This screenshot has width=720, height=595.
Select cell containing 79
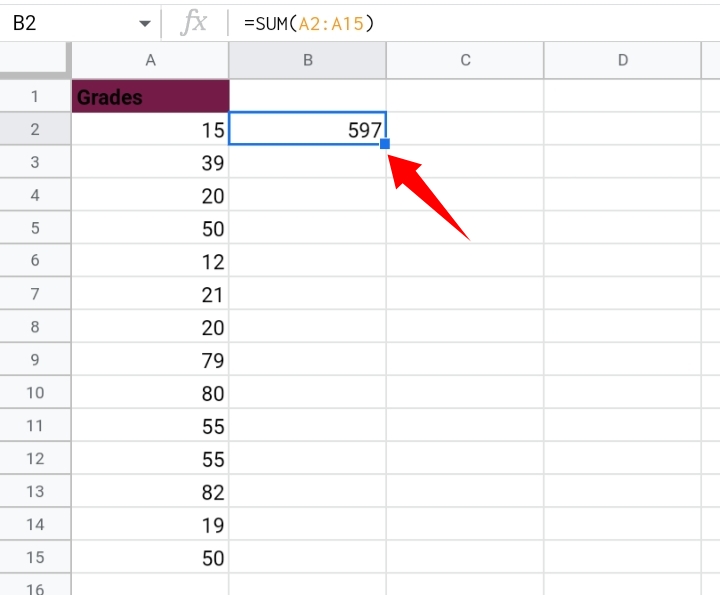tap(150, 359)
